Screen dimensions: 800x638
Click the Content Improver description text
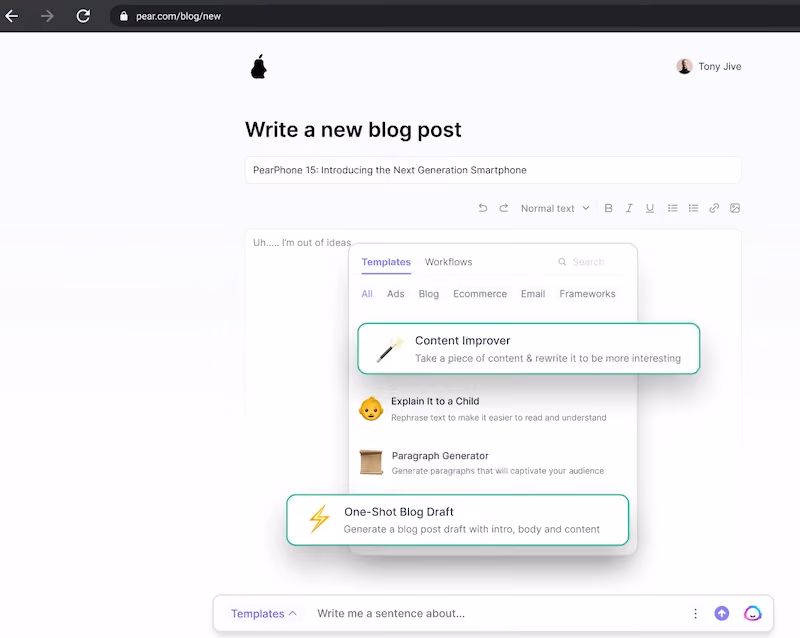pos(548,358)
